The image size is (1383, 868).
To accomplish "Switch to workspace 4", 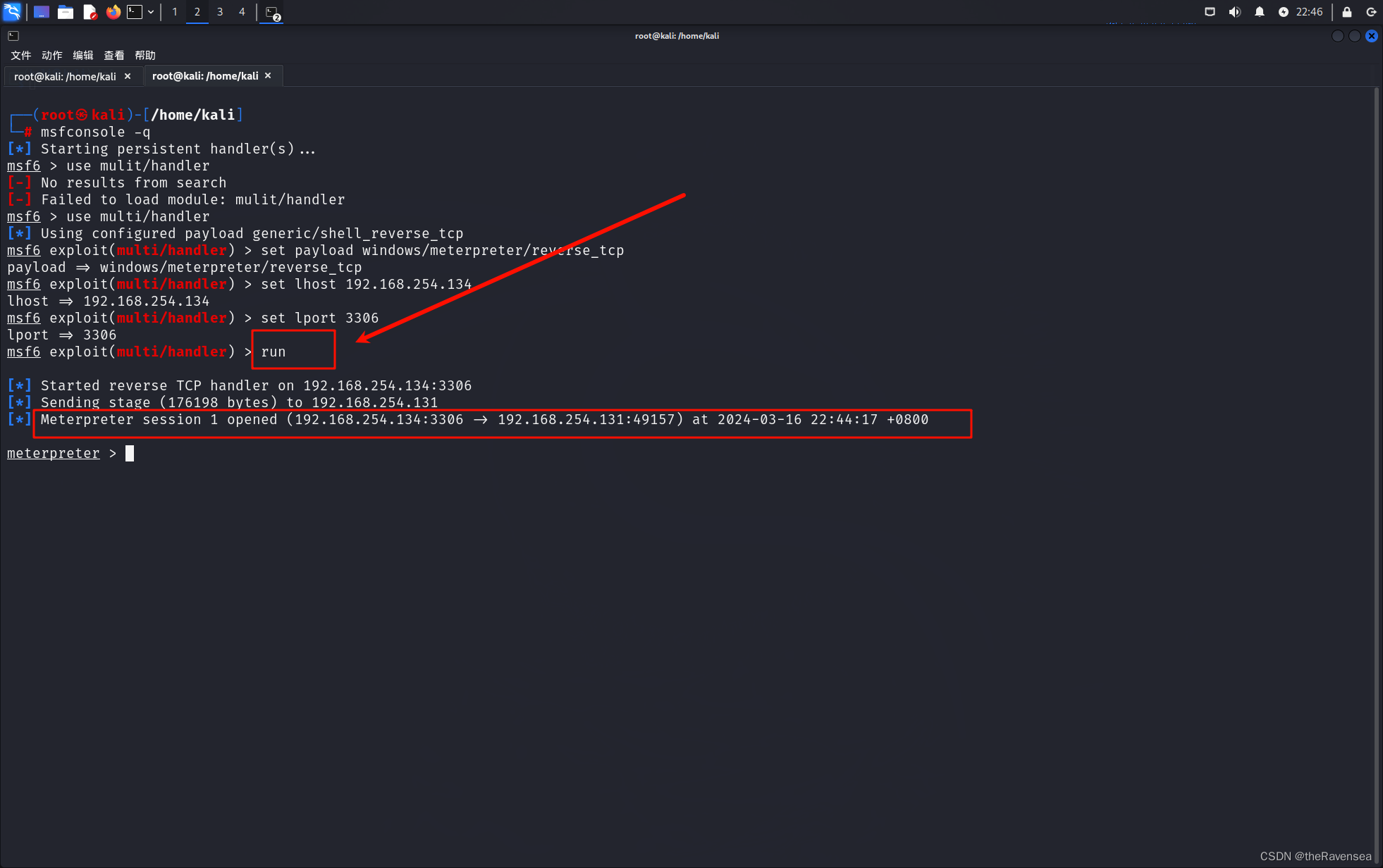I will (242, 12).
